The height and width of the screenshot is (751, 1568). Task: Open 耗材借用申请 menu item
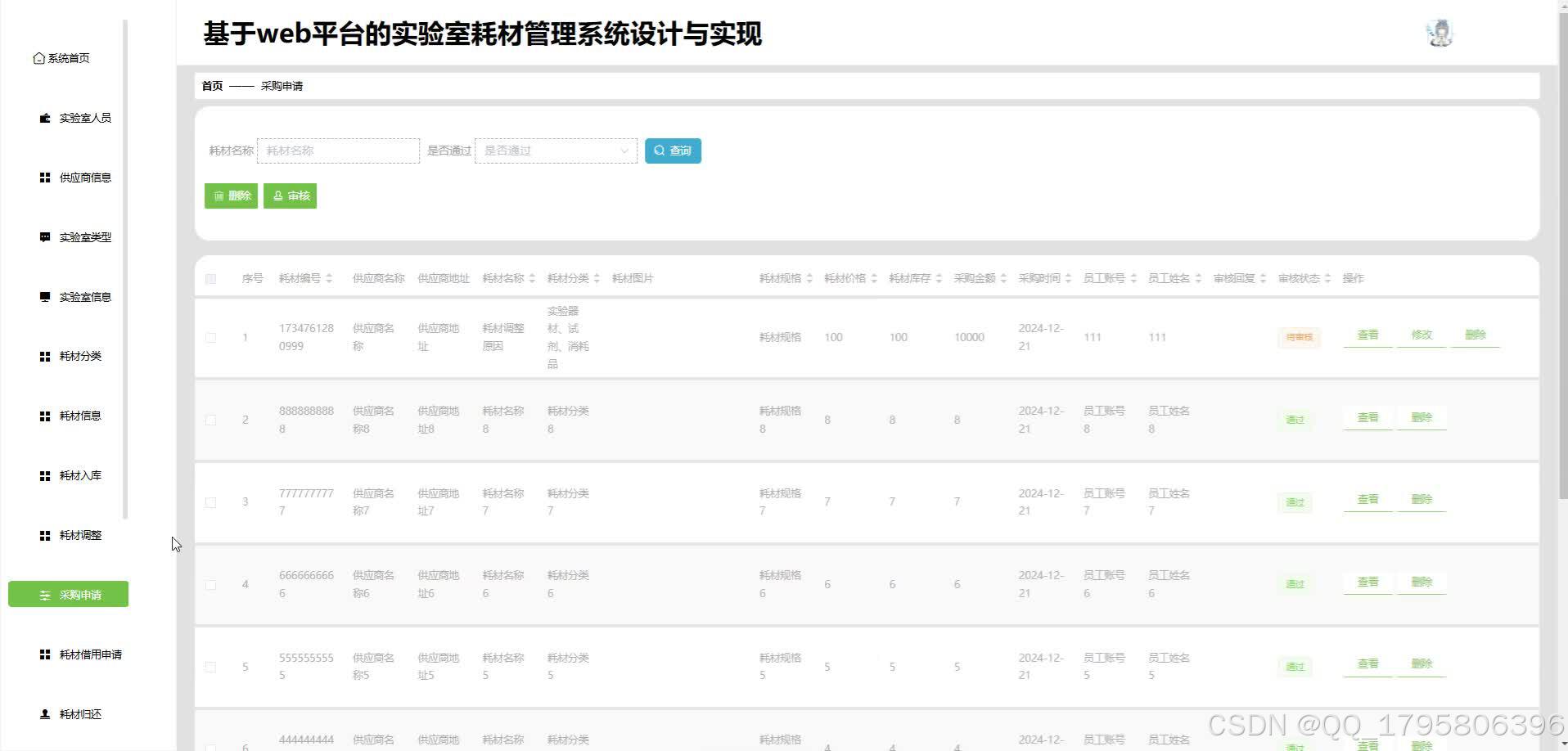[x=91, y=654]
